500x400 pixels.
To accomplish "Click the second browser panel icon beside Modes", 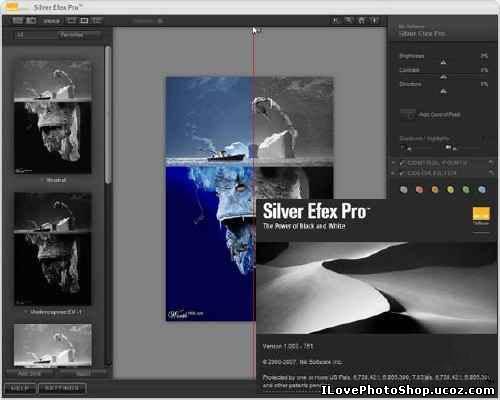I will click(x=31, y=20).
